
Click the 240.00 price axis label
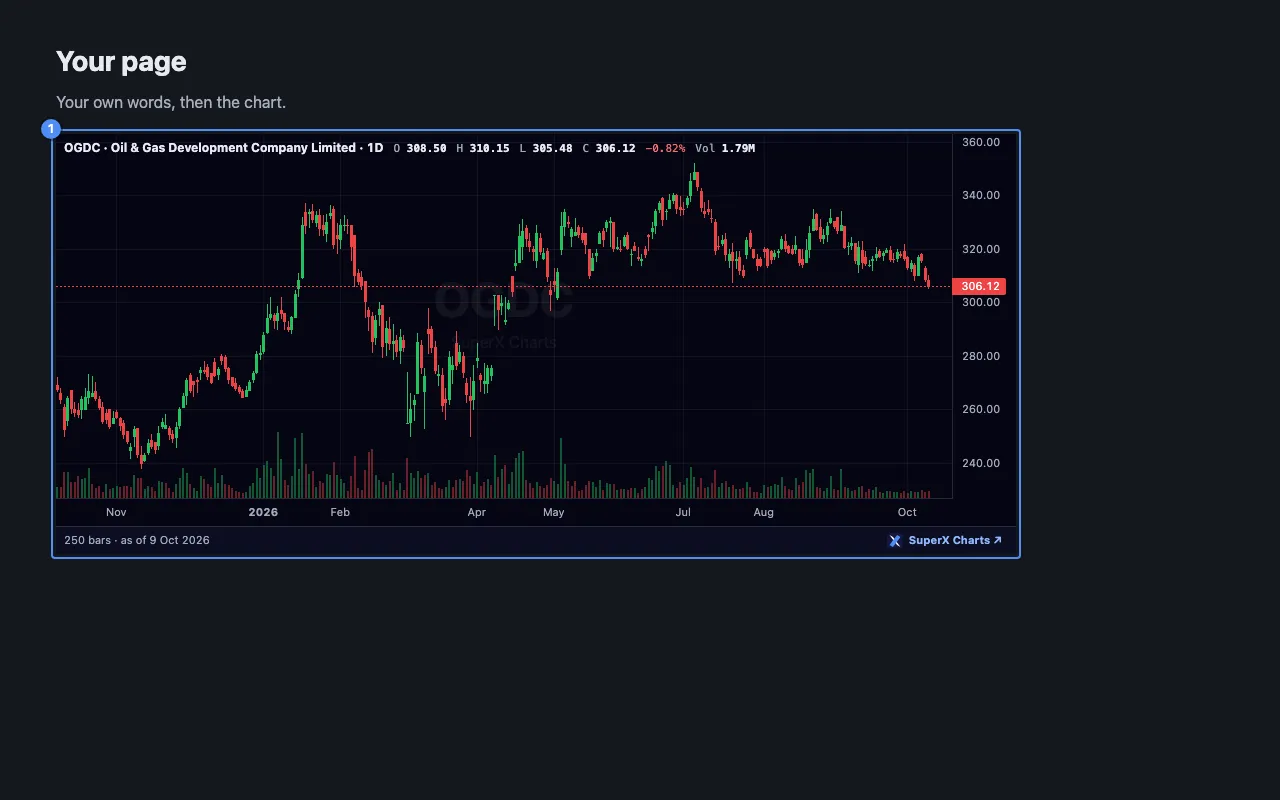coord(980,463)
